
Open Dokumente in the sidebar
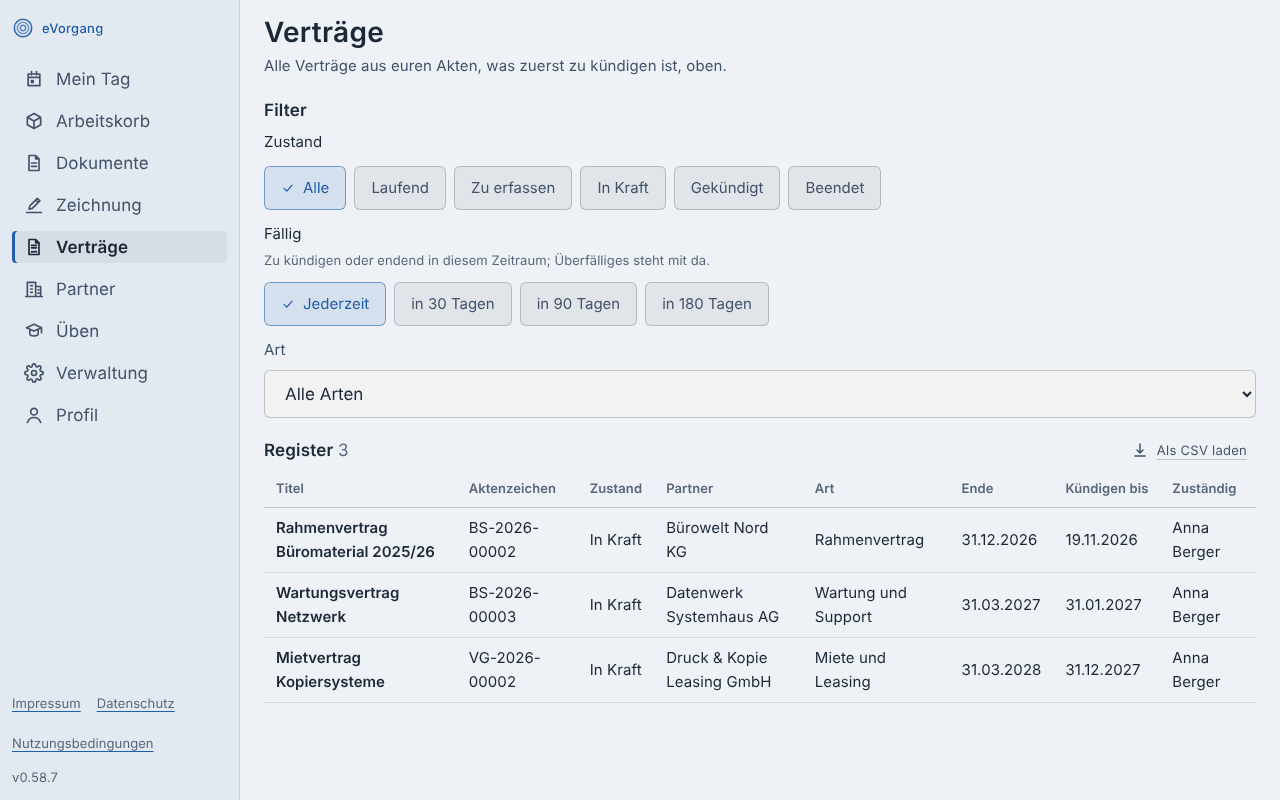(x=119, y=163)
